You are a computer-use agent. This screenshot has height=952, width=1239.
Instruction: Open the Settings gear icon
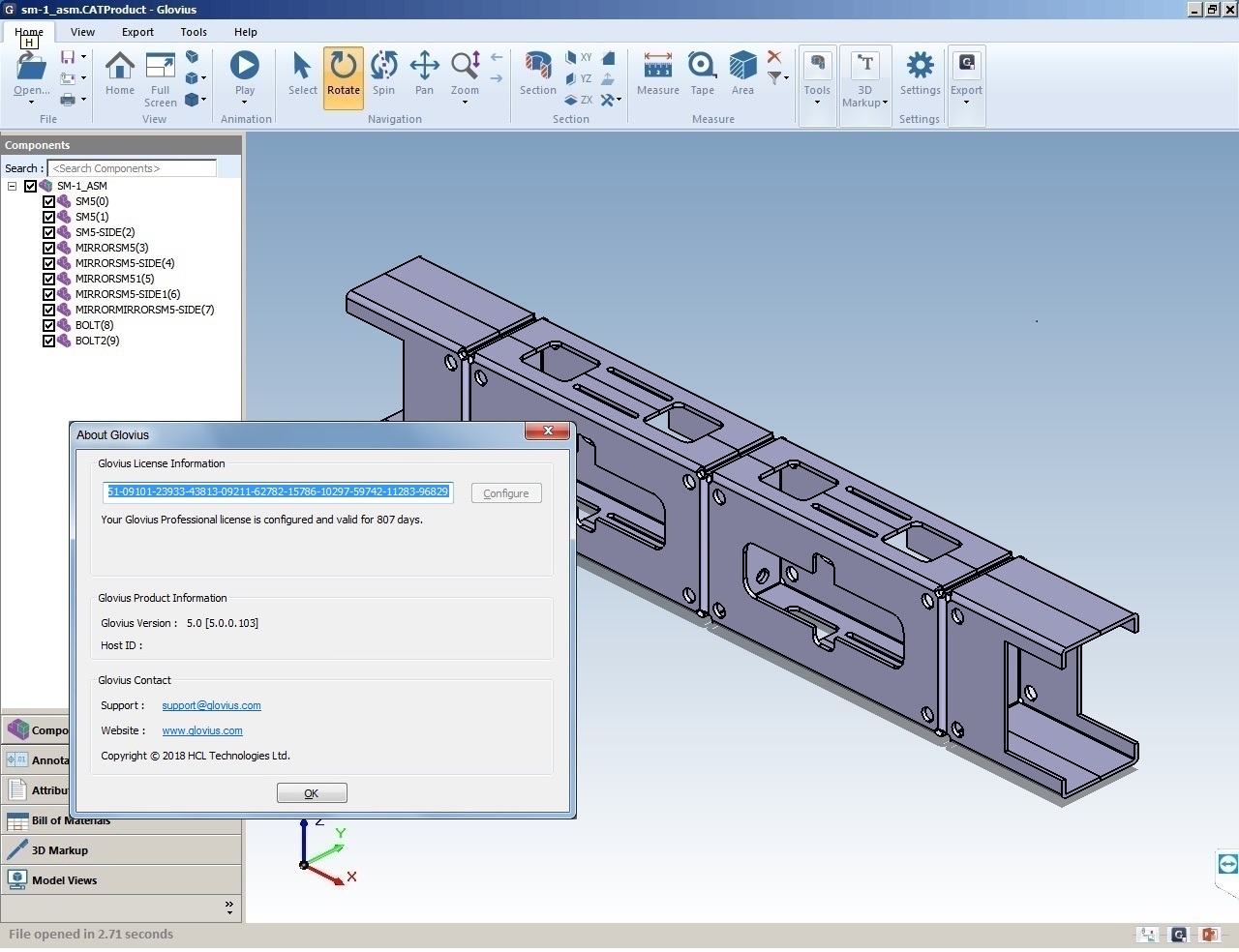pos(920,66)
